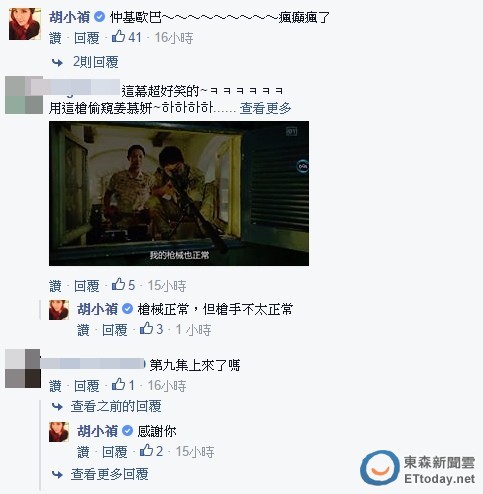Image resolution: width=483 pixels, height=494 pixels.
Task: Click 查看更多 to expand comment text
Action: (265, 108)
